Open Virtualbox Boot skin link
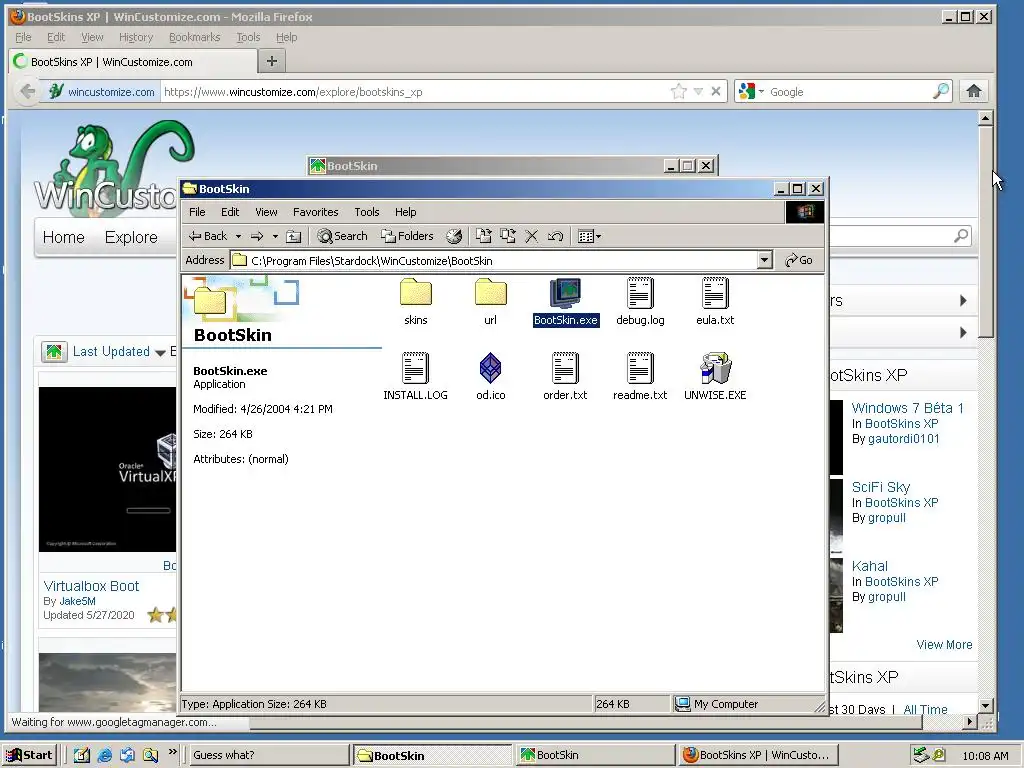 91,586
